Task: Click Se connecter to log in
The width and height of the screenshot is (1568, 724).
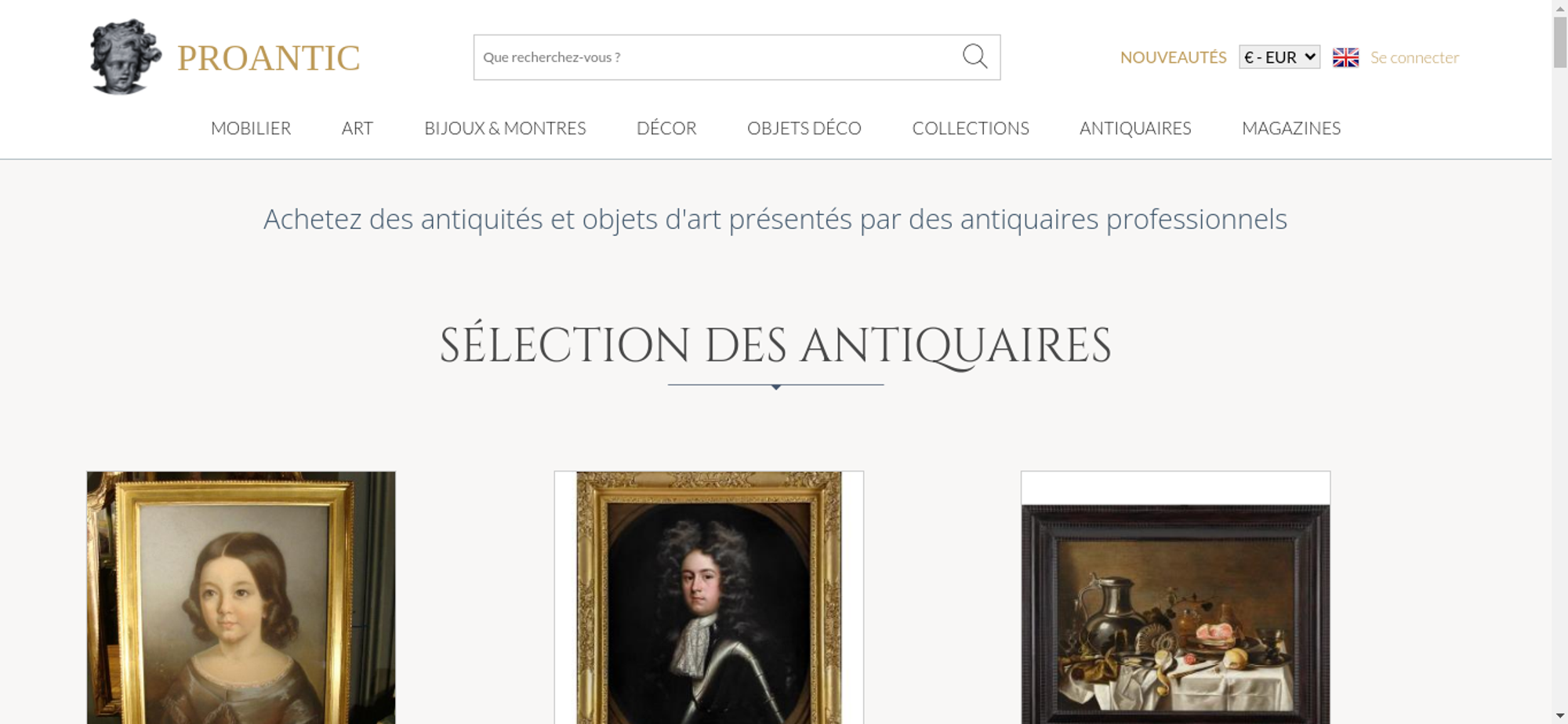Action: click(1414, 57)
